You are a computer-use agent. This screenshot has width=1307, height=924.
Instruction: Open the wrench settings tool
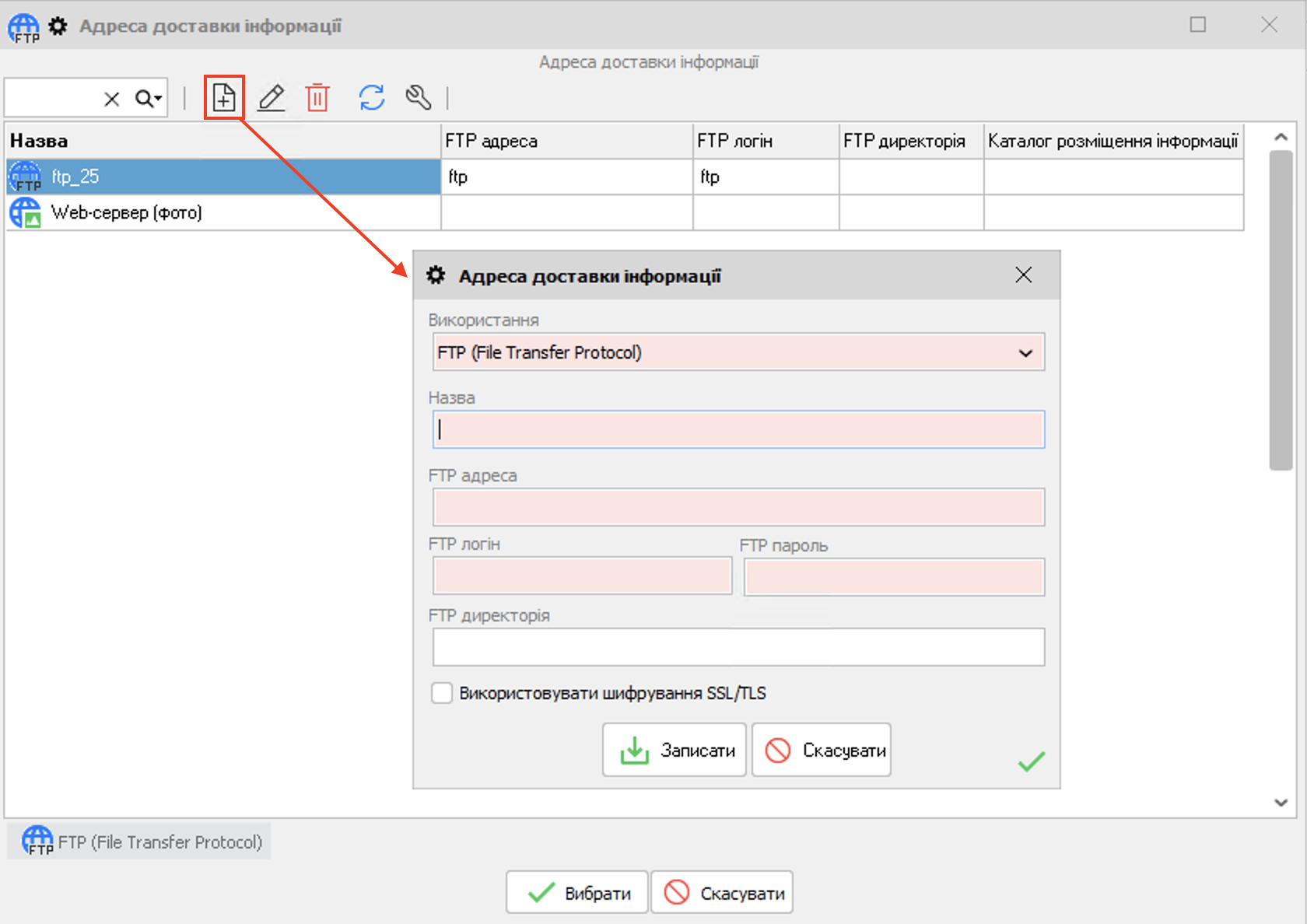click(x=419, y=98)
